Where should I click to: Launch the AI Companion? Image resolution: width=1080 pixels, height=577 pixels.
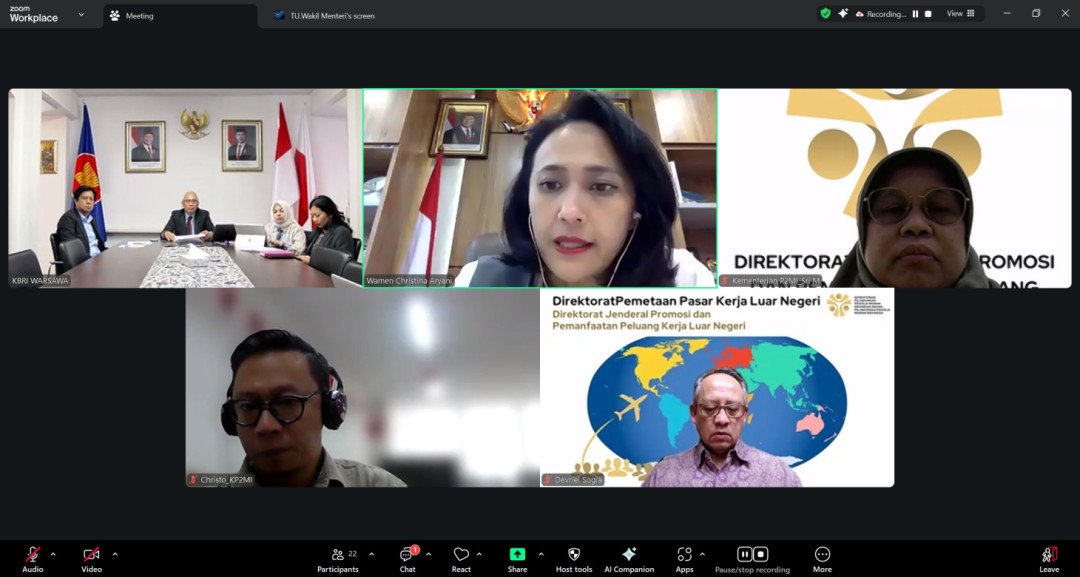pos(629,557)
